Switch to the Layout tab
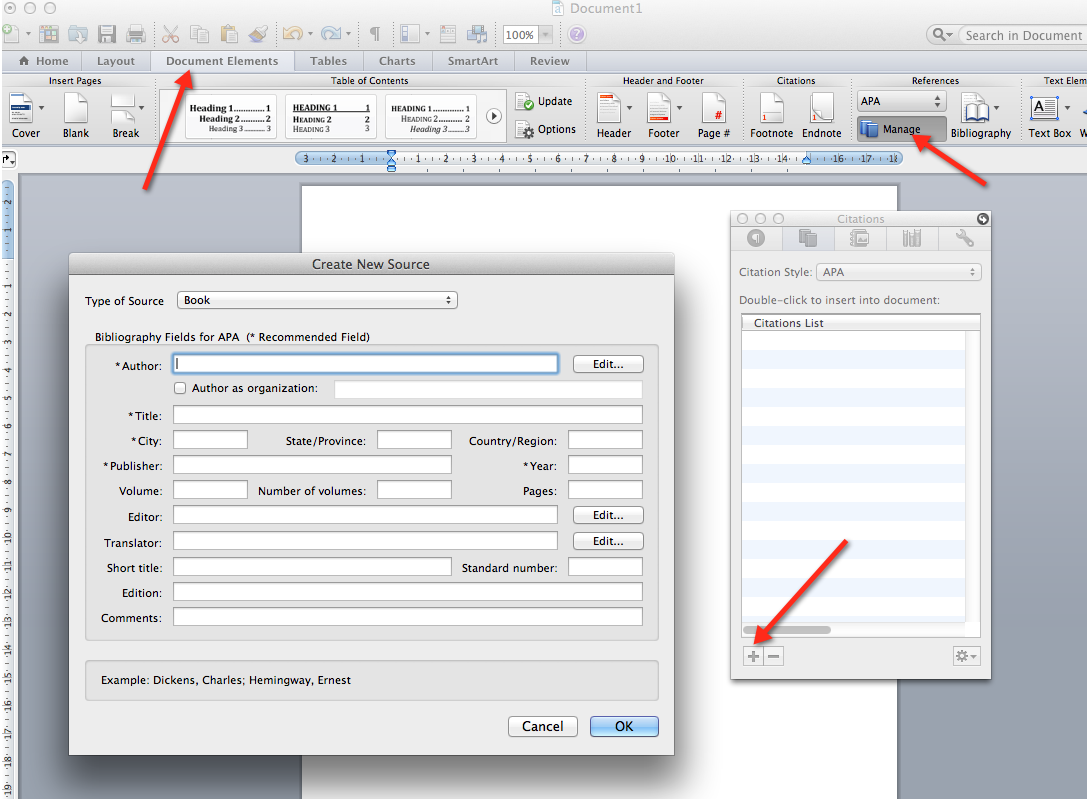The width and height of the screenshot is (1087, 799). pyautogui.click(x=116, y=61)
